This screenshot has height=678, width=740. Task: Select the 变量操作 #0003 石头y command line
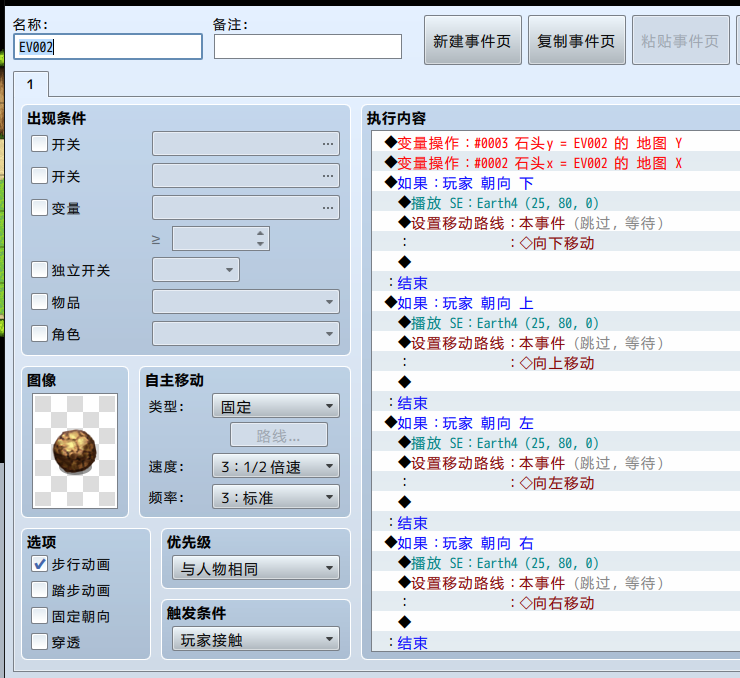click(555, 142)
